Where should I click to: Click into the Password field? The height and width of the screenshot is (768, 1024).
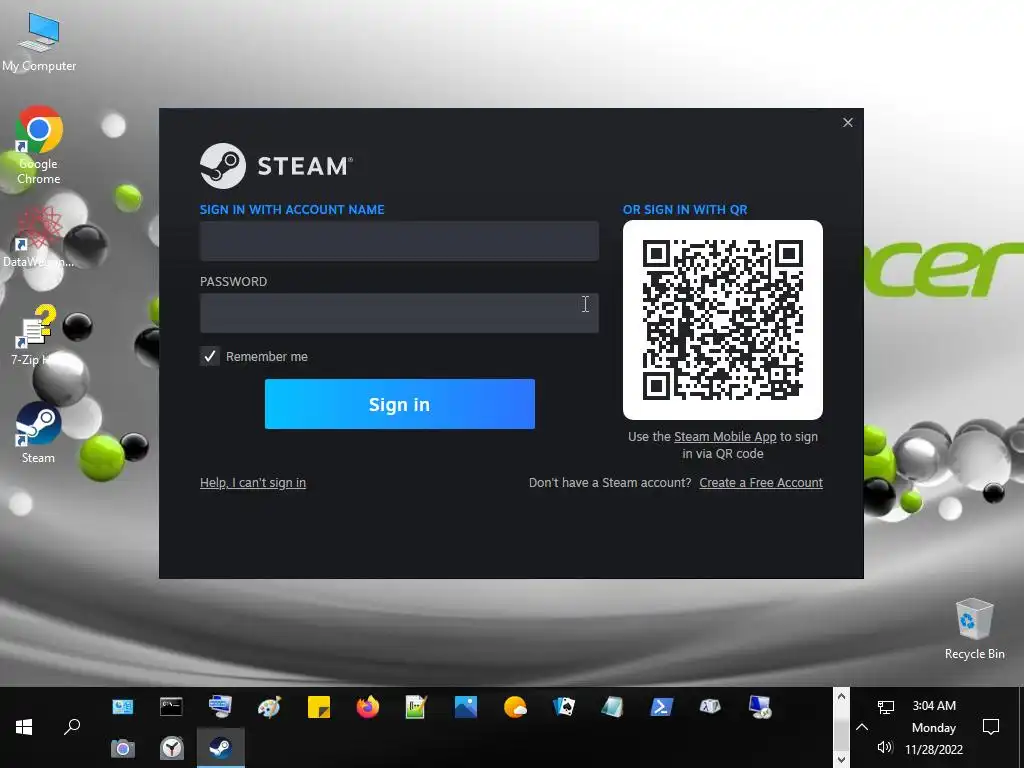pos(399,313)
